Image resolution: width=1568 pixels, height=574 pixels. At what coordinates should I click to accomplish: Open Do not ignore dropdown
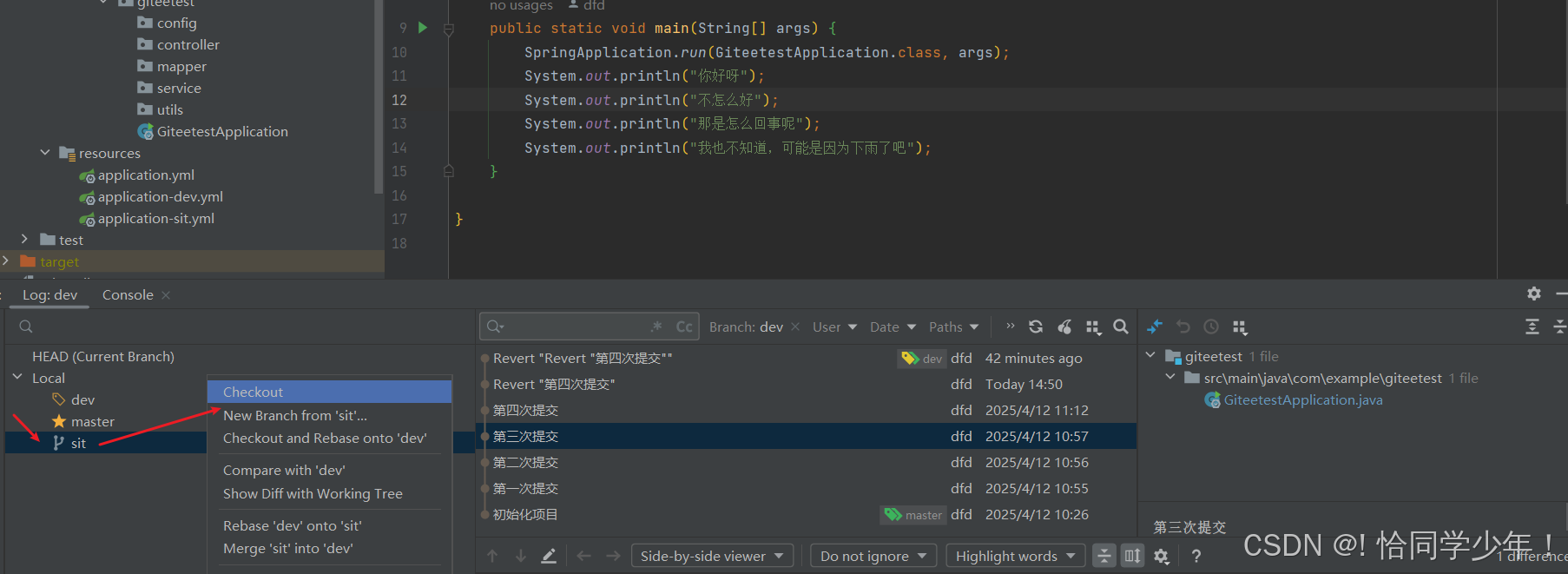pyautogui.click(x=873, y=556)
